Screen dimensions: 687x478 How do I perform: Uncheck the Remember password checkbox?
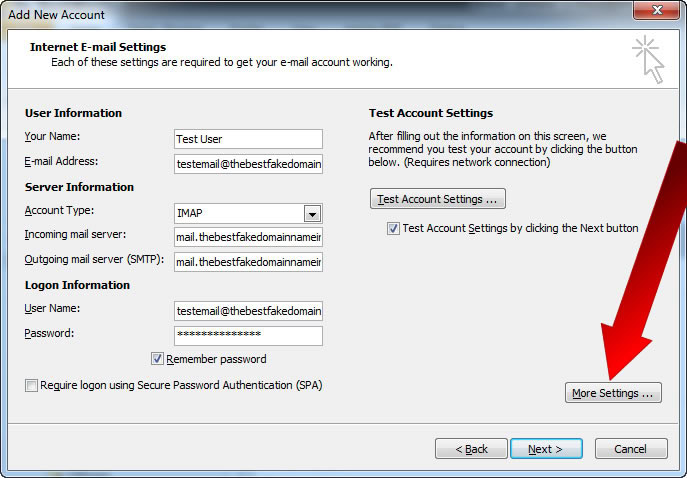point(157,359)
